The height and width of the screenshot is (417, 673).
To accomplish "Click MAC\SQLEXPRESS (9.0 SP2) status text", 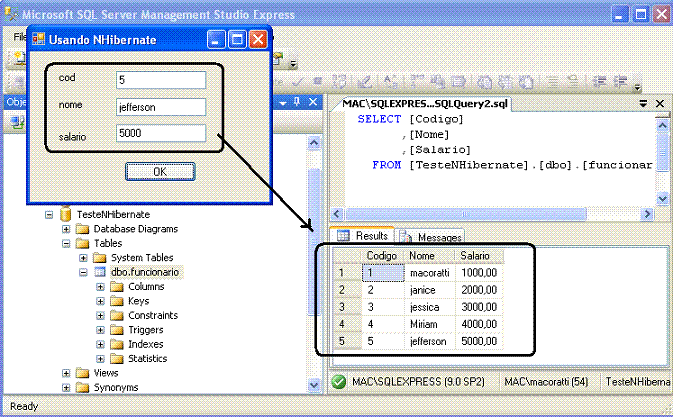I will 418,382.
